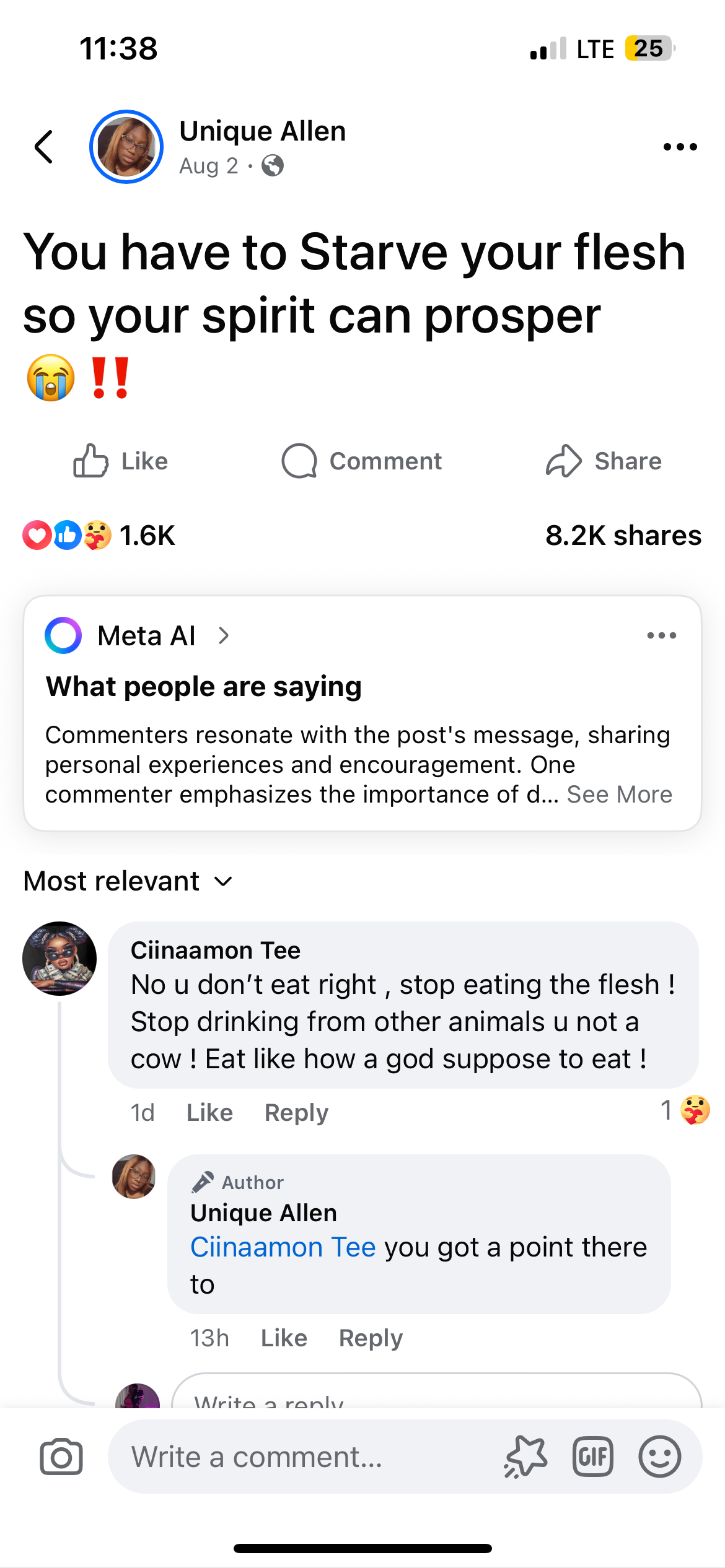Like the author's reply comment
The width and height of the screenshot is (725, 1568).
coord(284,1338)
